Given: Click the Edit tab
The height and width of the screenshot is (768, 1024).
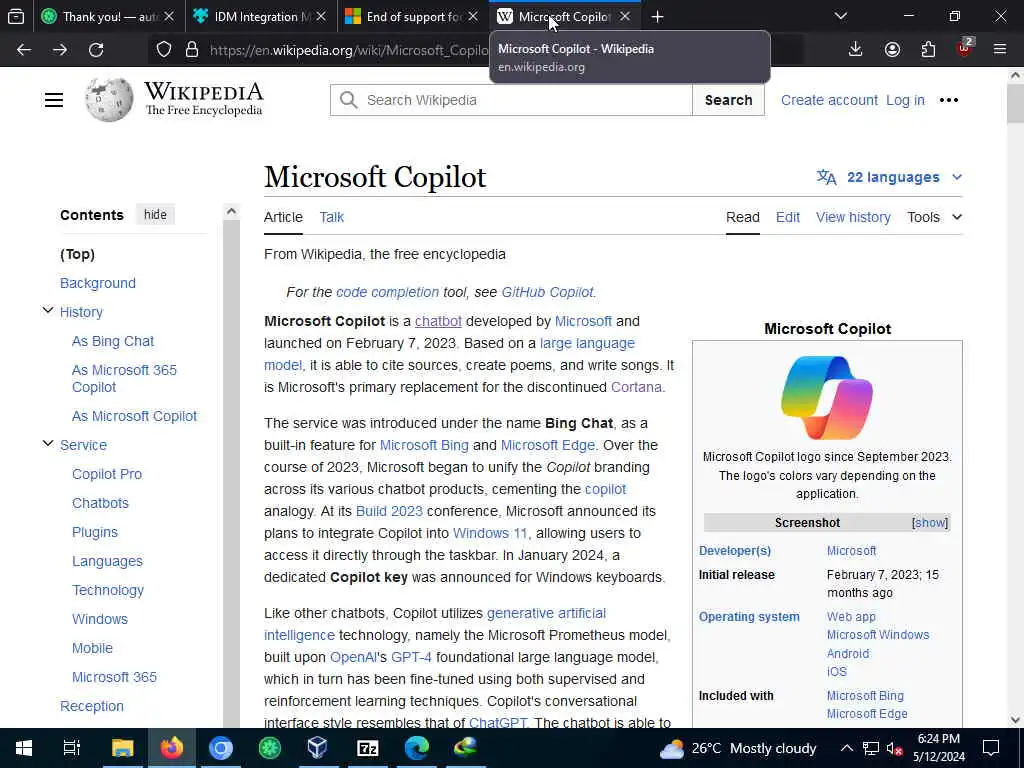Looking at the screenshot, I should (788, 217).
